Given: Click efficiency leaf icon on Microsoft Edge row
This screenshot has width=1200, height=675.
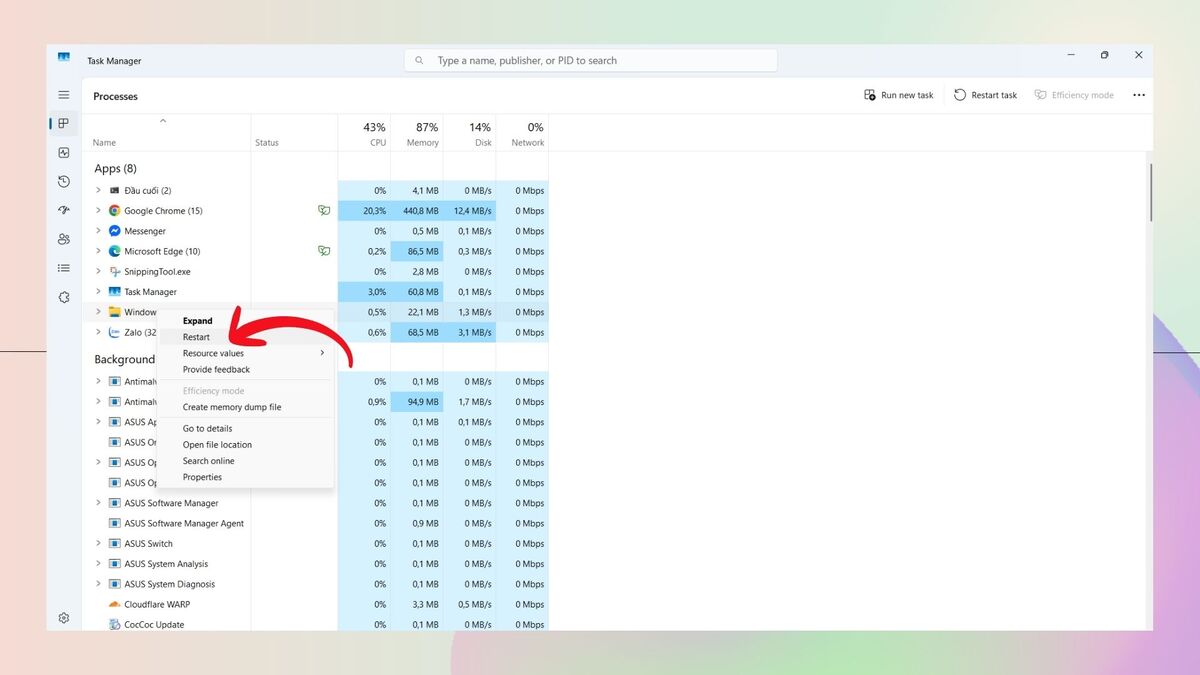Looking at the screenshot, I should coord(324,251).
